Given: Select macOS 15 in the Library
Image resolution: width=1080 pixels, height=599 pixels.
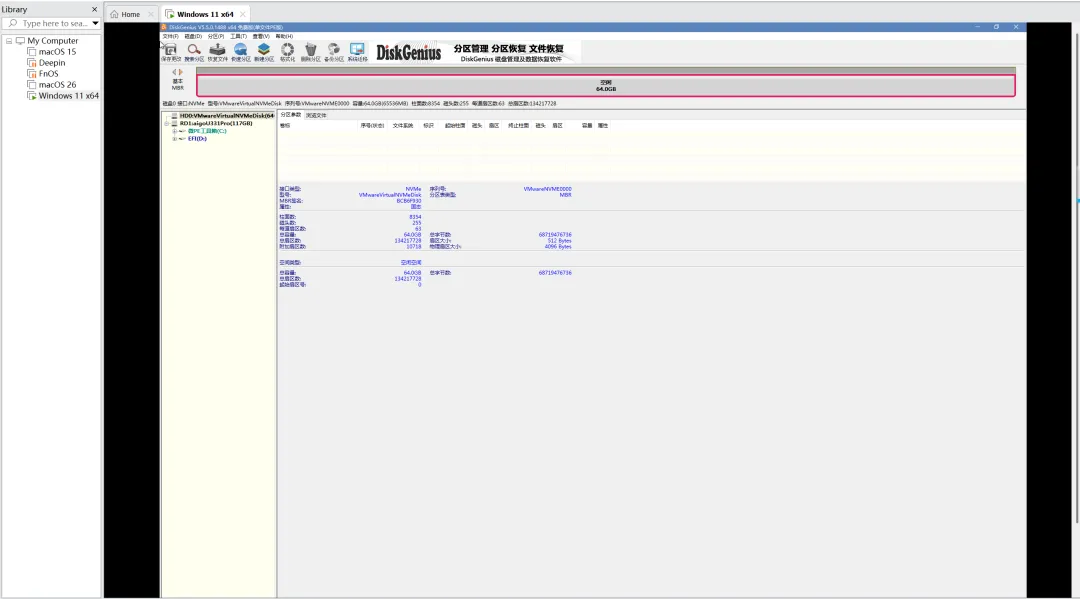Looking at the screenshot, I should tap(57, 52).
